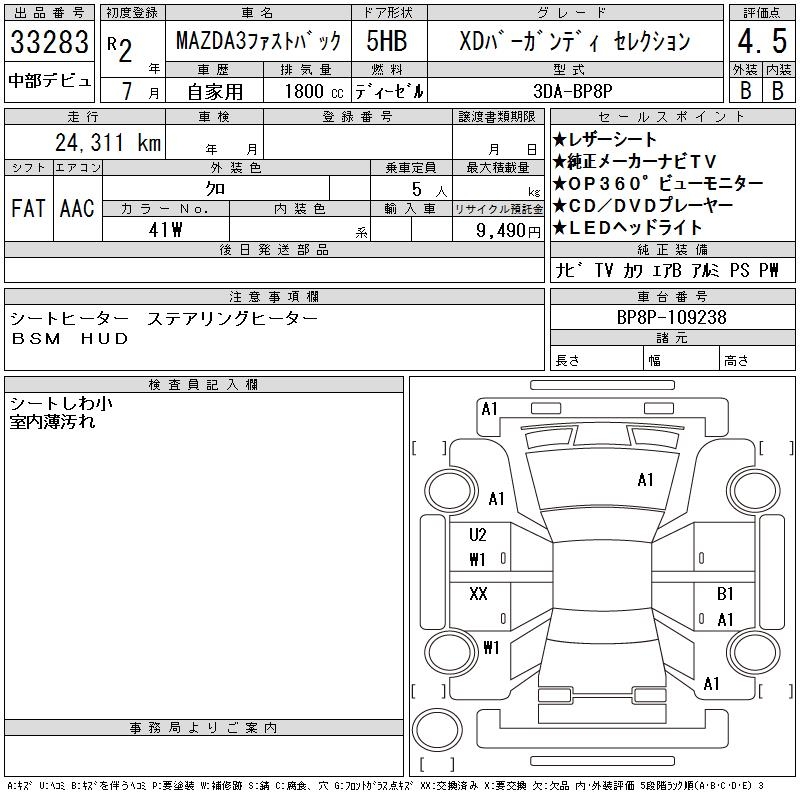
Task: Click the spare tire circle on diagram
Action: coord(437,730)
